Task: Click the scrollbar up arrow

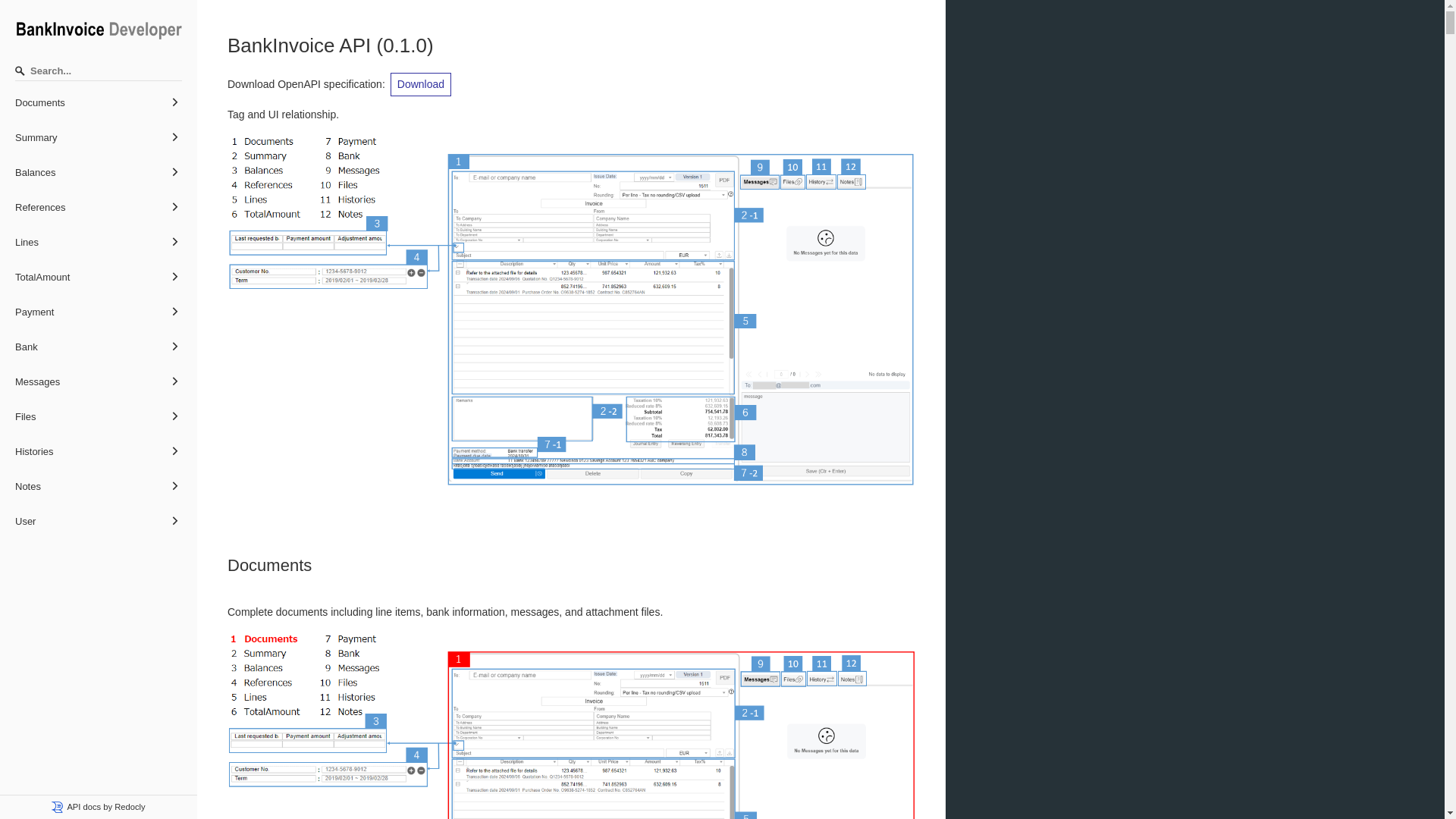Action: pyautogui.click(x=1450, y=5)
